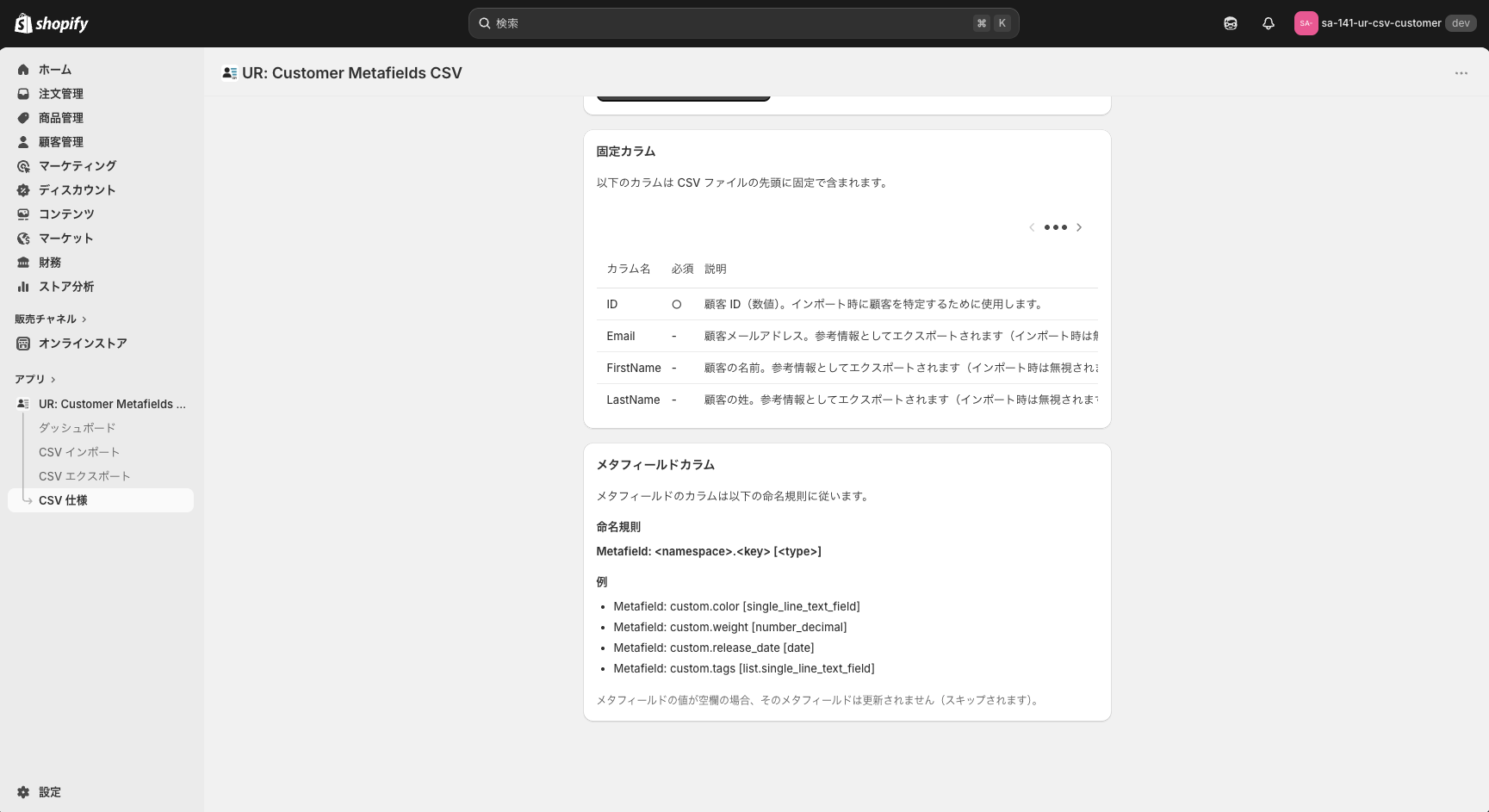Image resolution: width=1489 pixels, height=812 pixels.
Task: Click the Email cell in the table
Action: 621,336
